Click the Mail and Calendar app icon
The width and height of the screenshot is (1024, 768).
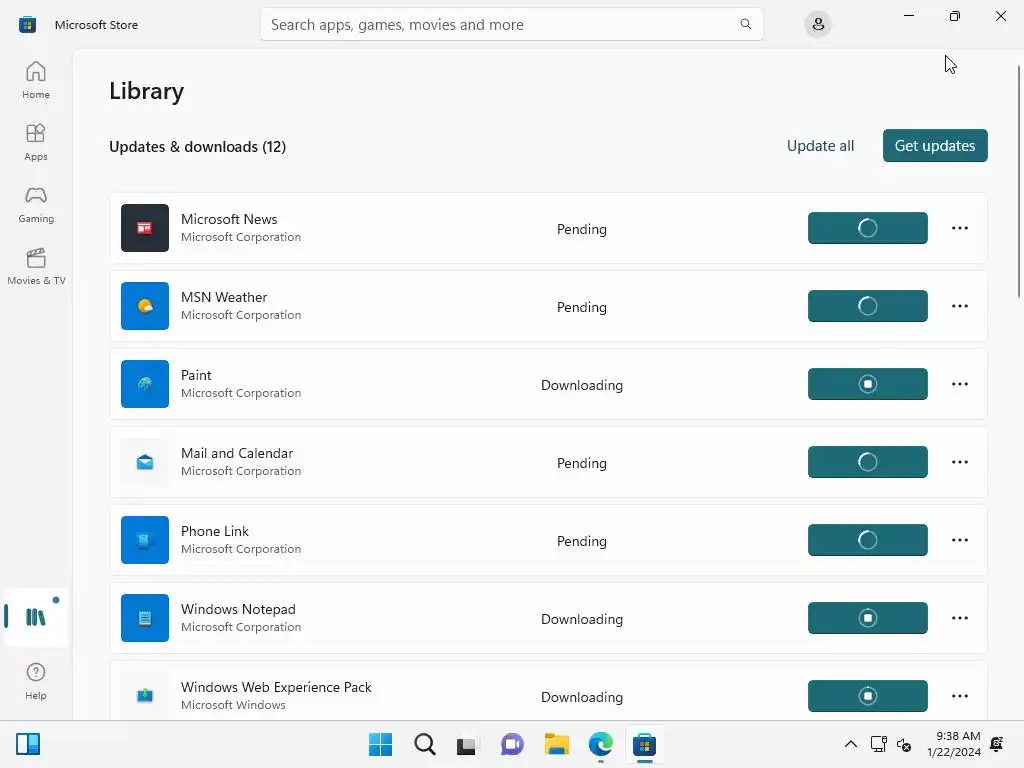point(145,462)
